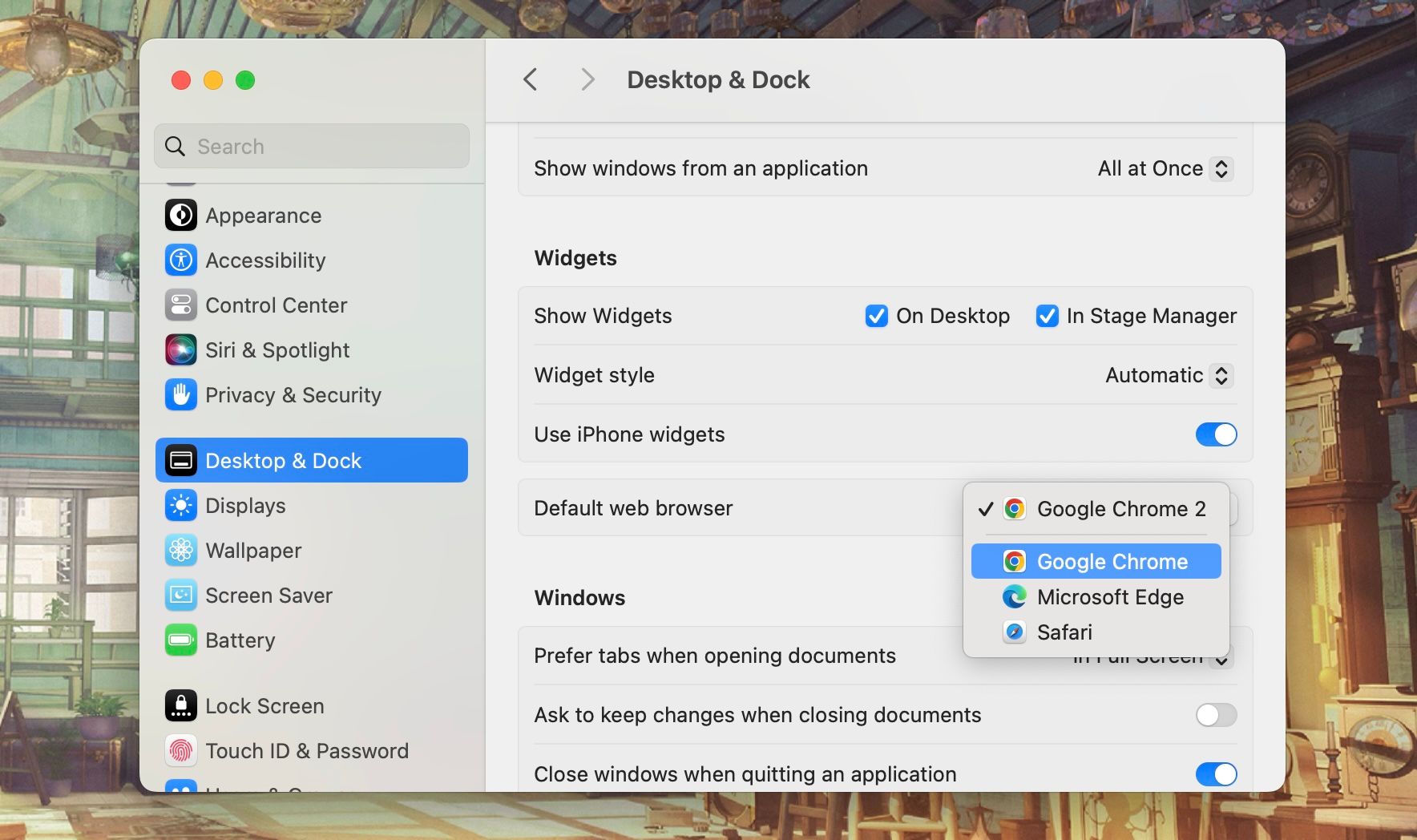The height and width of the screenshot is (840, 1417).
Task: Open Screen Saver settings
Action: 182,595
